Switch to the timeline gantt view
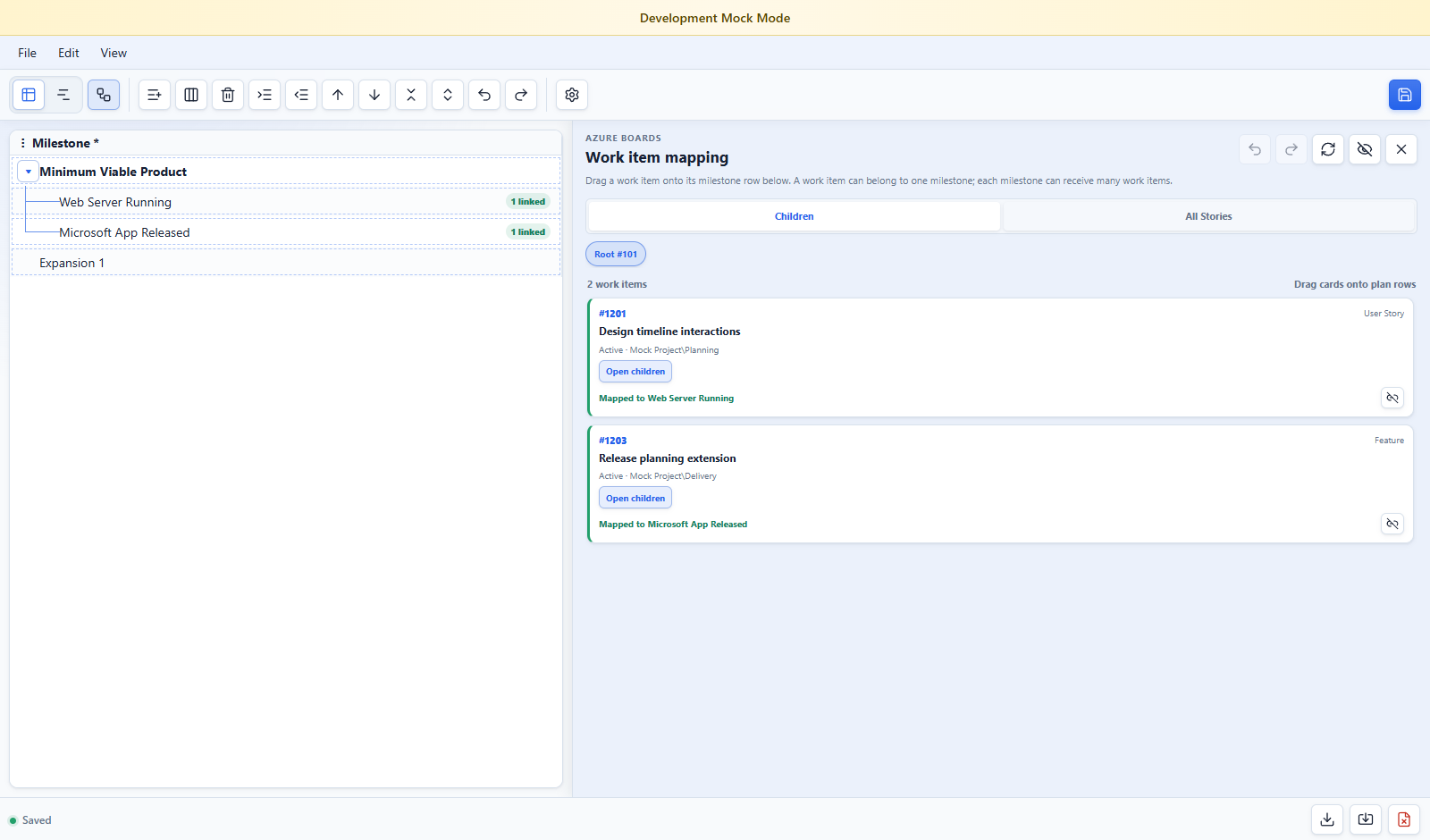The width and height of the screenshot is (1430, 840). click(x=63, y=95)
